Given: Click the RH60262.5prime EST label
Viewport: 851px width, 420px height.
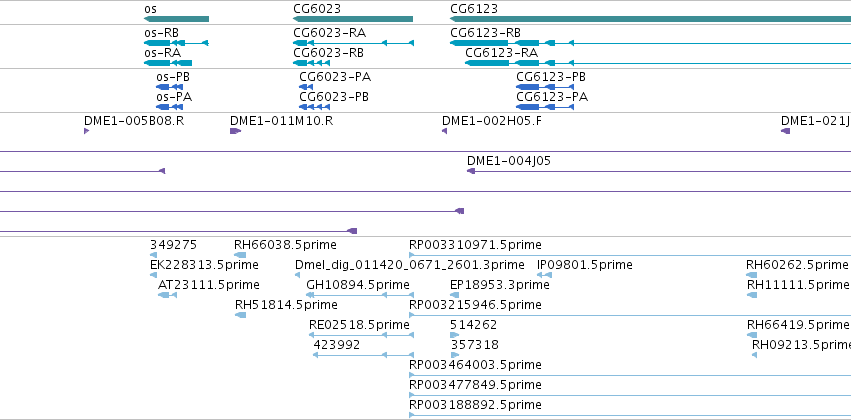Looking at the screenshot, I should (797, 265).
